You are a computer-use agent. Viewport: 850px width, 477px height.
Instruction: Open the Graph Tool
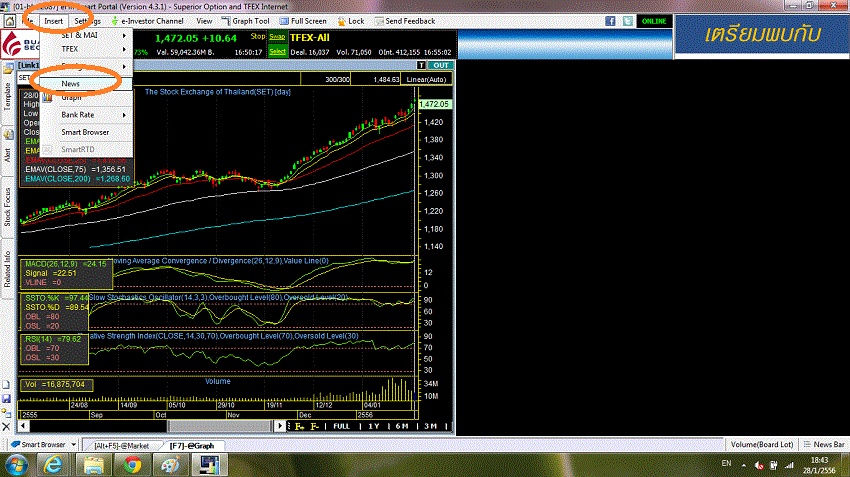point(245,21)
